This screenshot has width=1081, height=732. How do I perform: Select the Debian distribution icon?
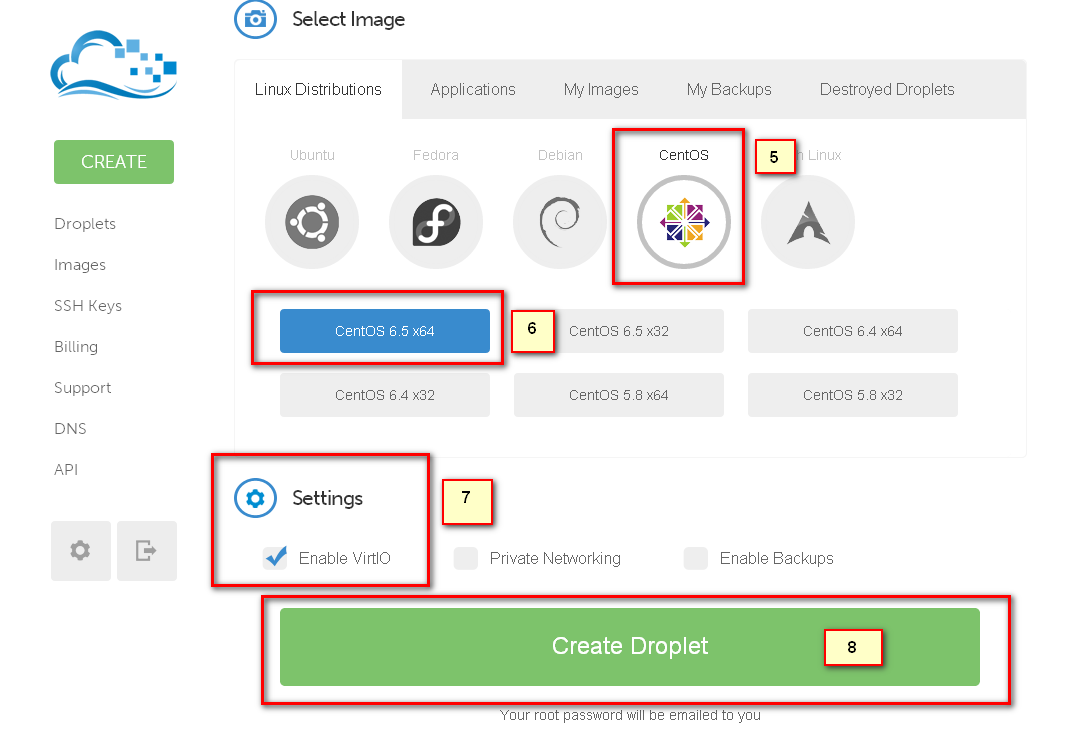click(560, 222)
